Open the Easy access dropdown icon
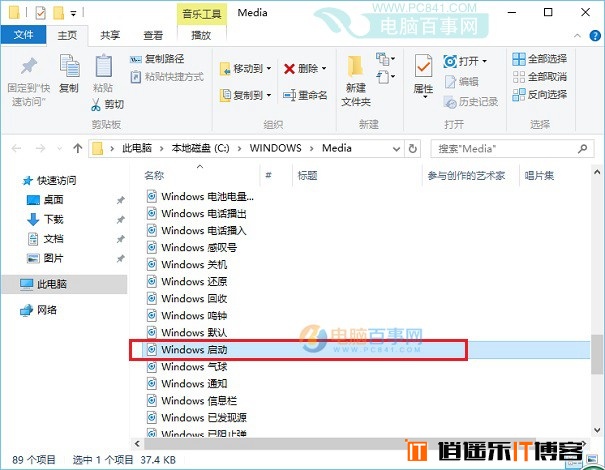Screen dimensions: 605x470 point(385,77)
